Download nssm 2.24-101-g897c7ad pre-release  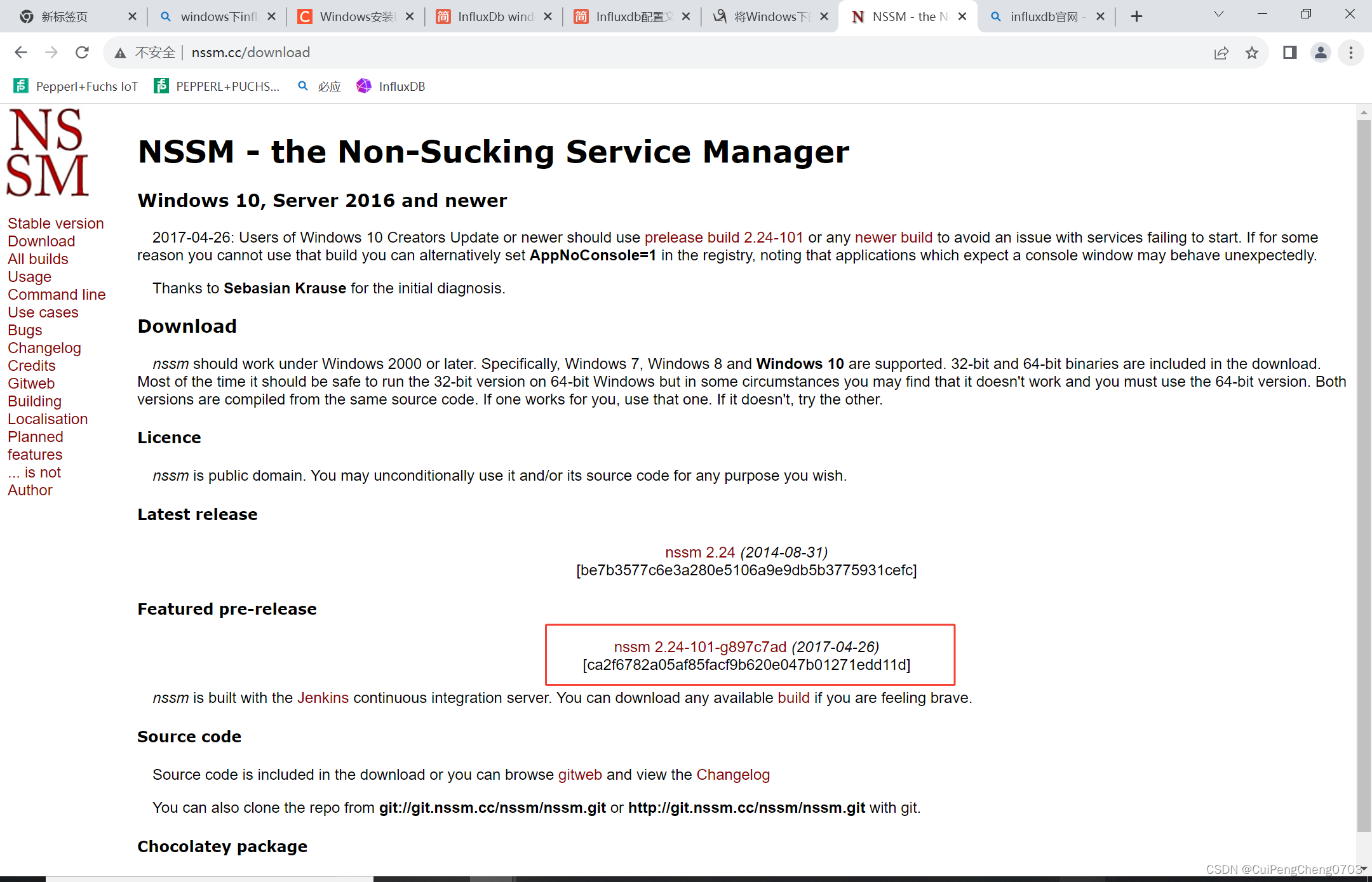[x=700, y=647]
